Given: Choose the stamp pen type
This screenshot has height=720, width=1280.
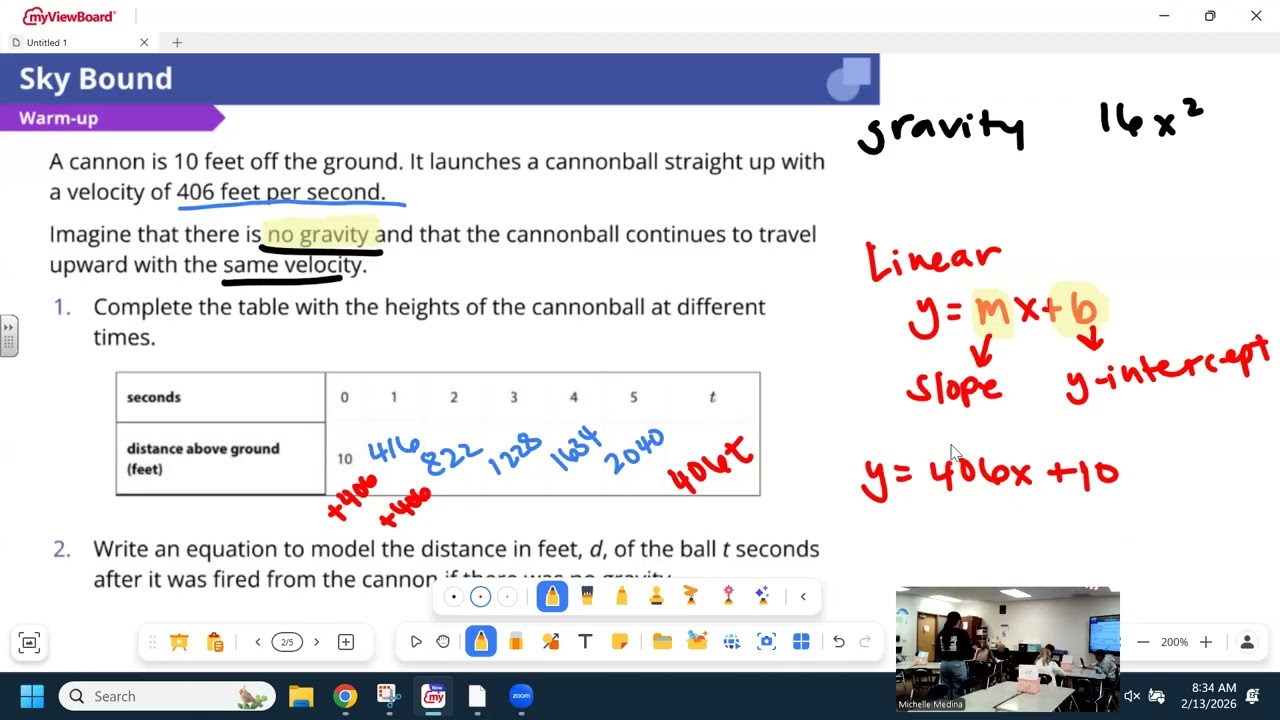Looking at the screenshot, I should [x=656, y=597].
